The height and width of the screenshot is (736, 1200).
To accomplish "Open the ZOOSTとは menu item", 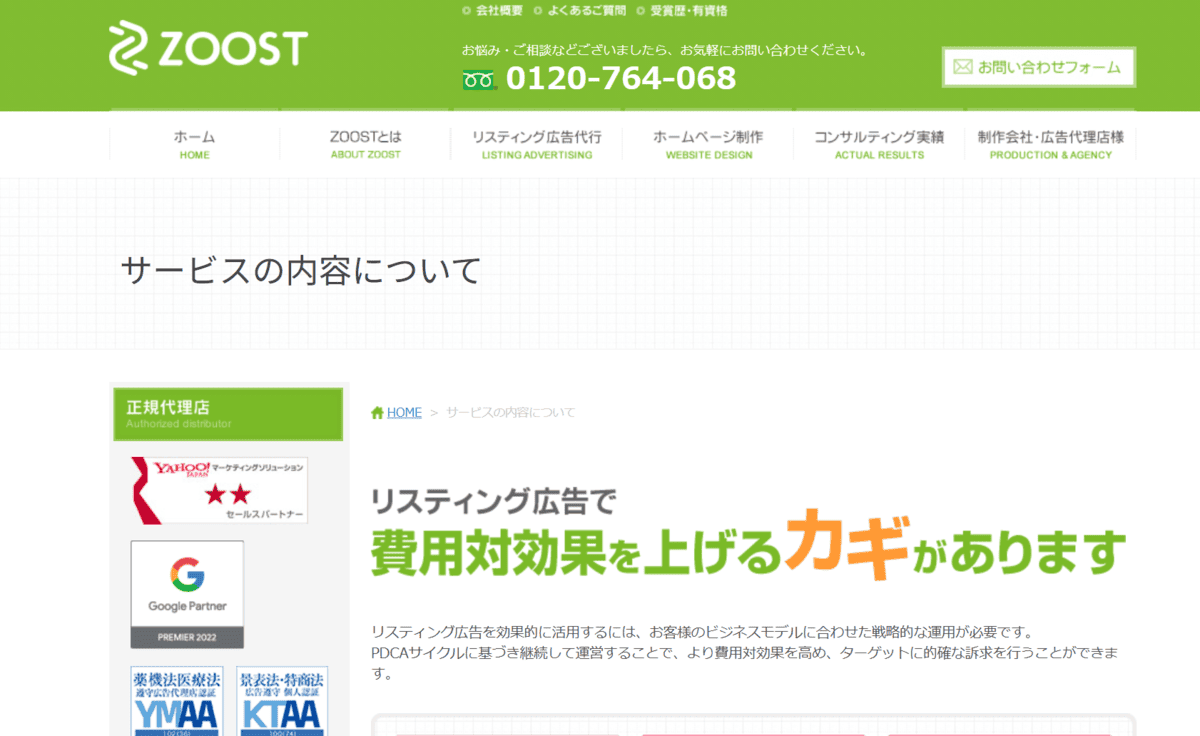I will click(365, 144).
